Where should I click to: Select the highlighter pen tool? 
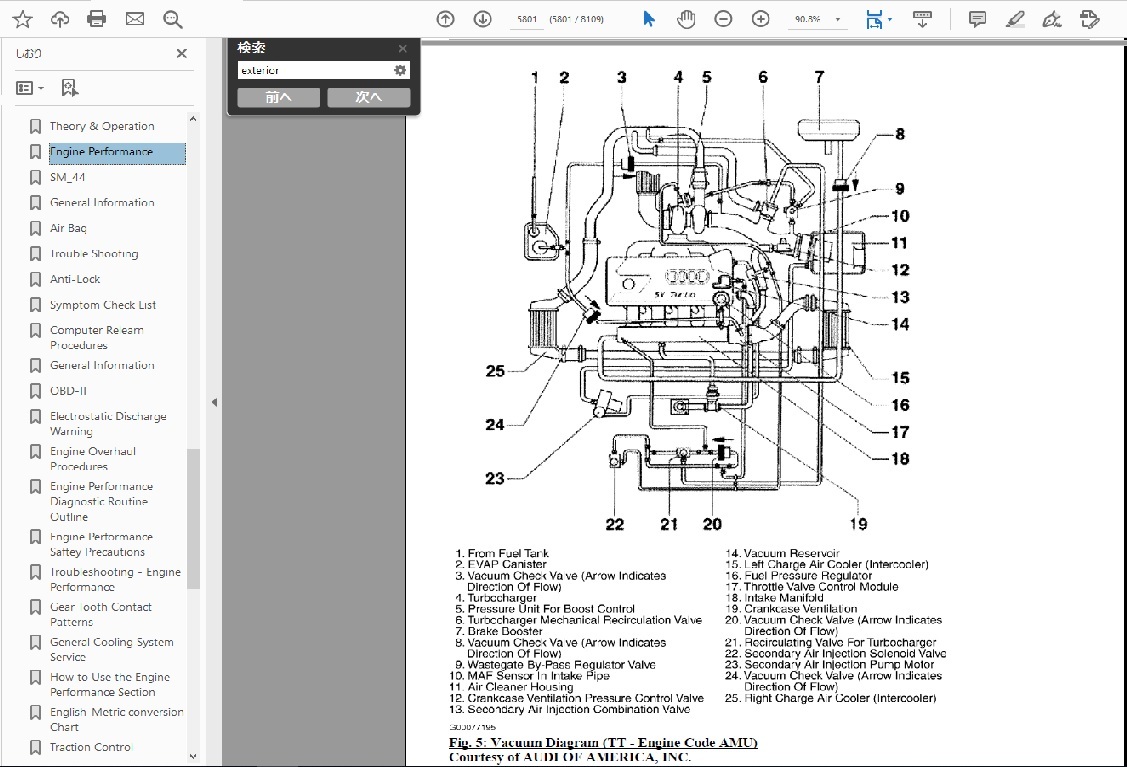tap(1014, 19)
